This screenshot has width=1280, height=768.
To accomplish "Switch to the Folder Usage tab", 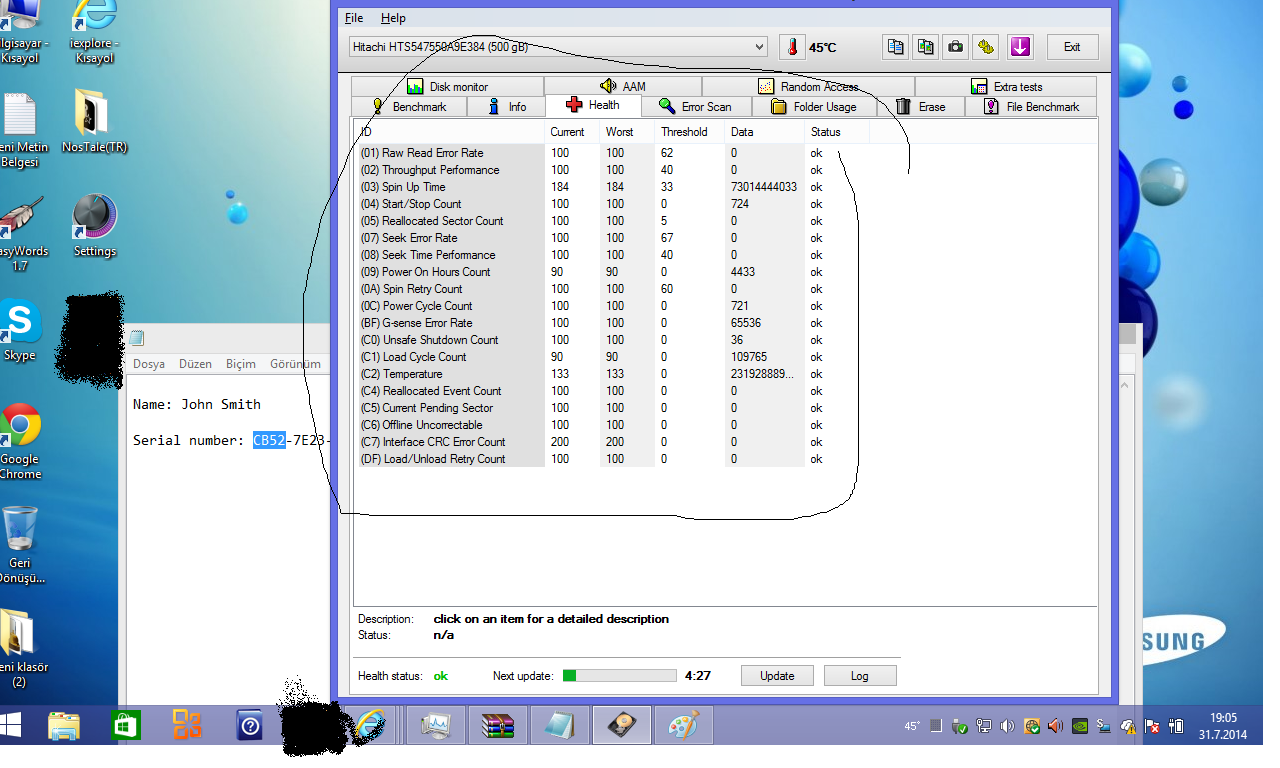I will 813,106.
